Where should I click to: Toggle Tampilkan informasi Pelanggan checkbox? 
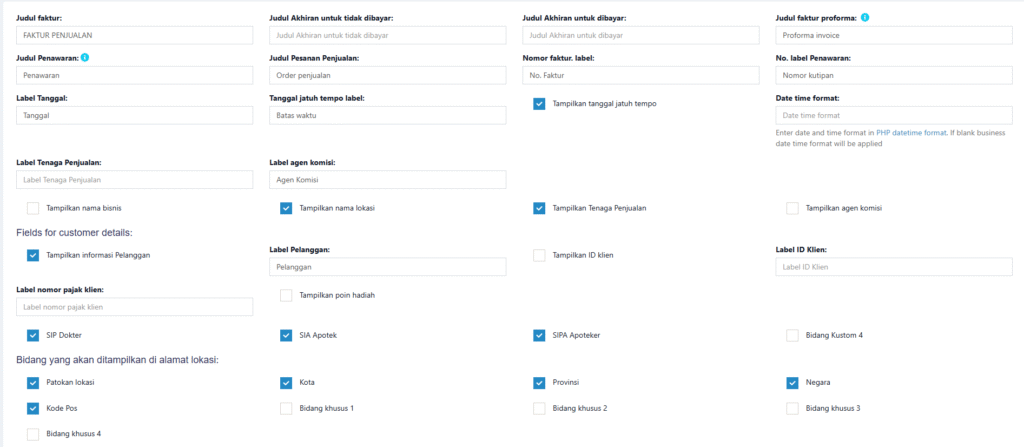pos(33,255)
